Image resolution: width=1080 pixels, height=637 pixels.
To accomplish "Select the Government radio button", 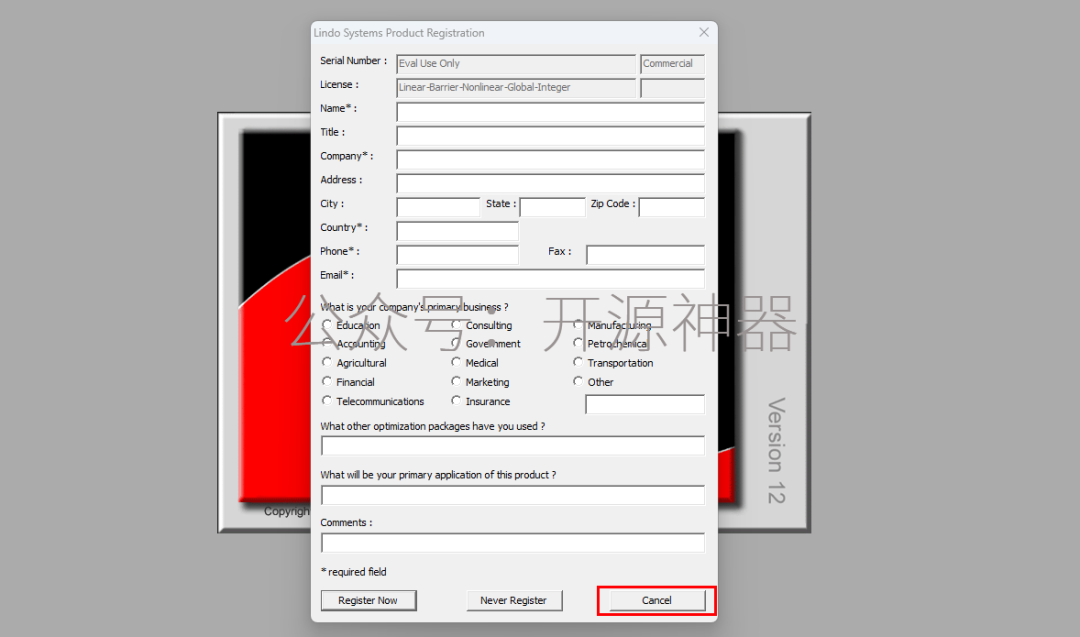I will click(x=456, y=343).
